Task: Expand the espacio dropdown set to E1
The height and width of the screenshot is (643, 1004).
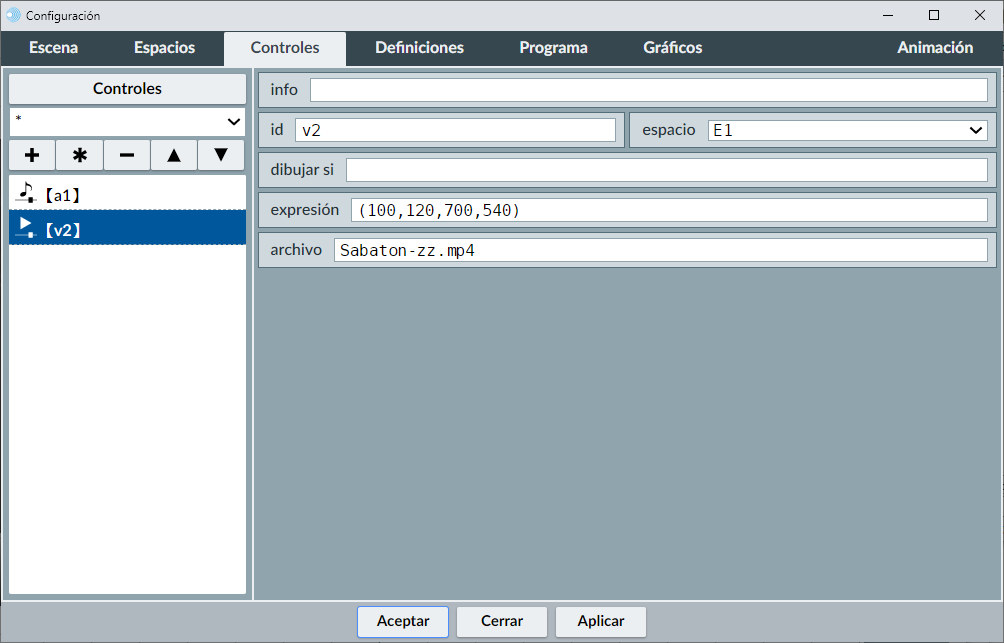Action: coord(847,130)
